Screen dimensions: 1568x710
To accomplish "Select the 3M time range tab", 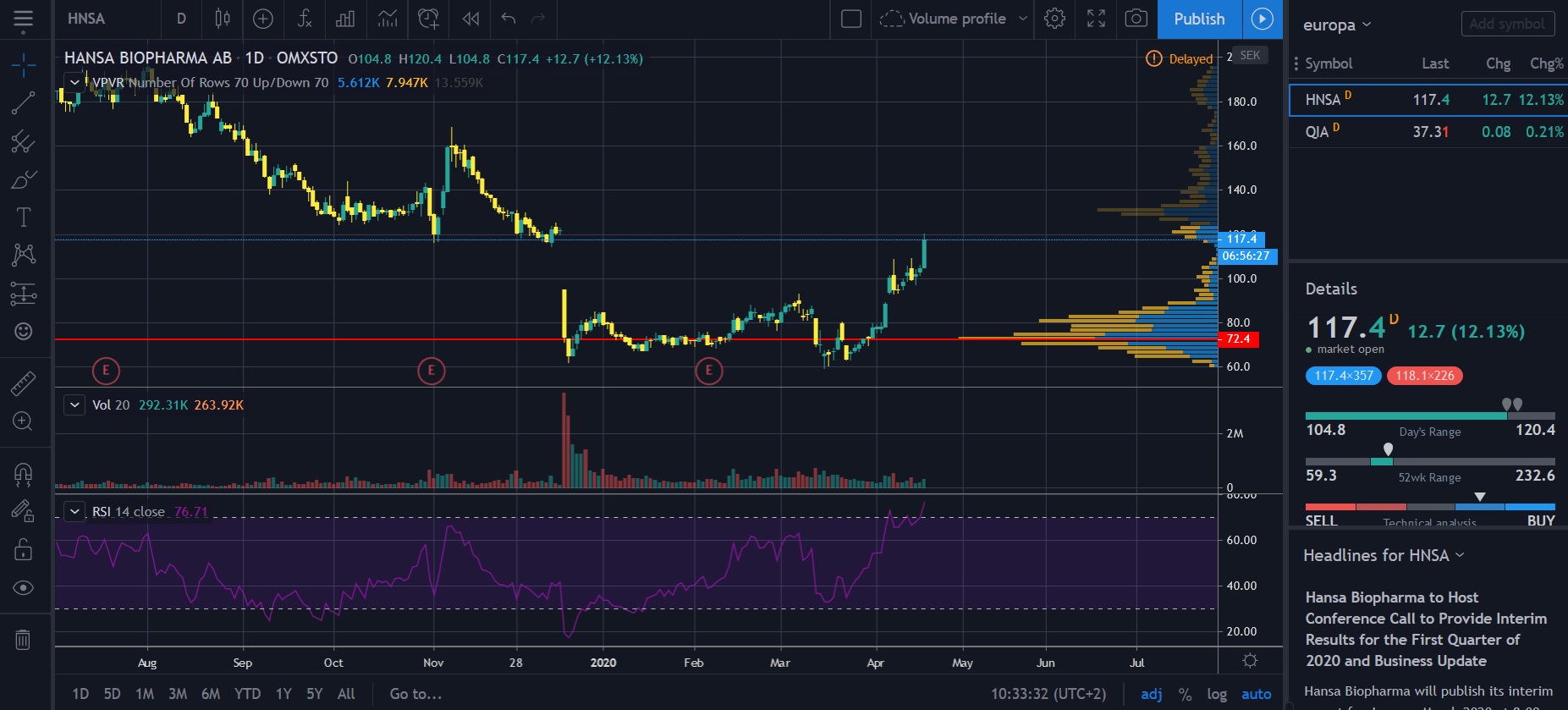I will coord(178,694).
